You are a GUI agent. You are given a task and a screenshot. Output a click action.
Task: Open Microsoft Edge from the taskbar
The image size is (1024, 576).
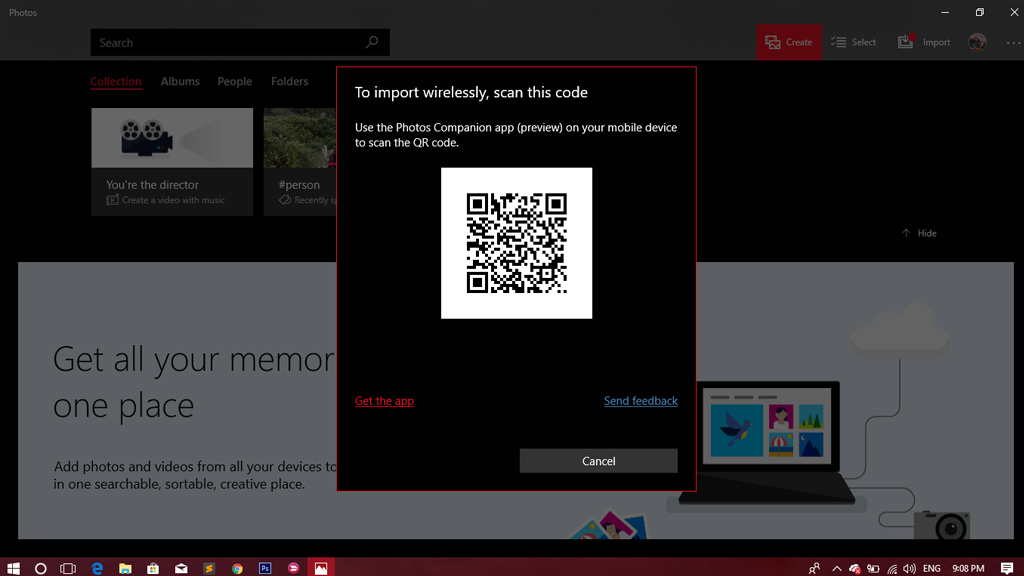97,568
